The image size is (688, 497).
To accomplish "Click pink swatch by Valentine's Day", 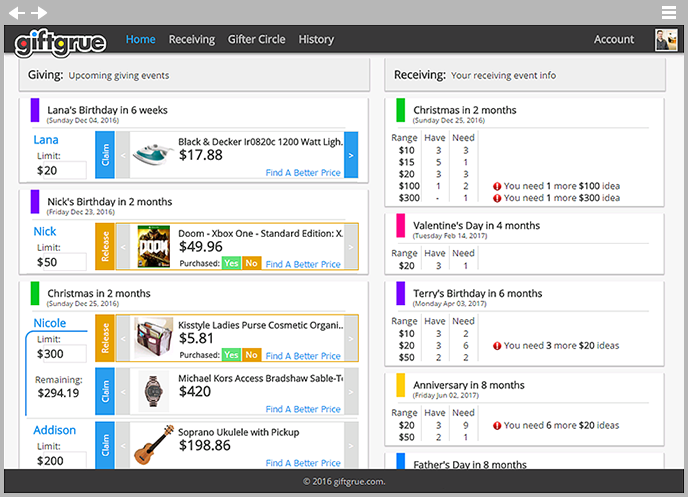I will point(401,225).
